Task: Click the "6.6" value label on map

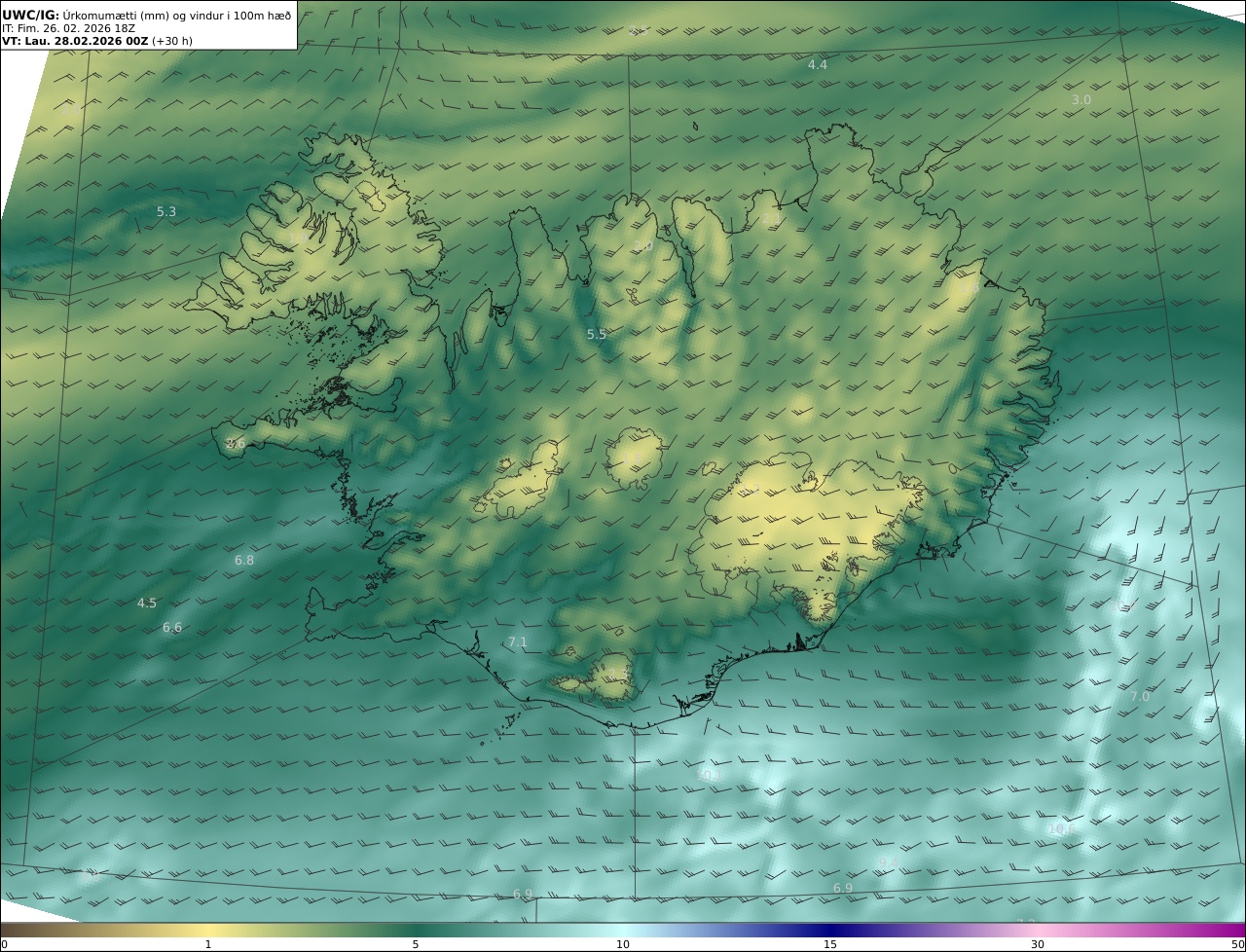Action: [x=172, y=628]
